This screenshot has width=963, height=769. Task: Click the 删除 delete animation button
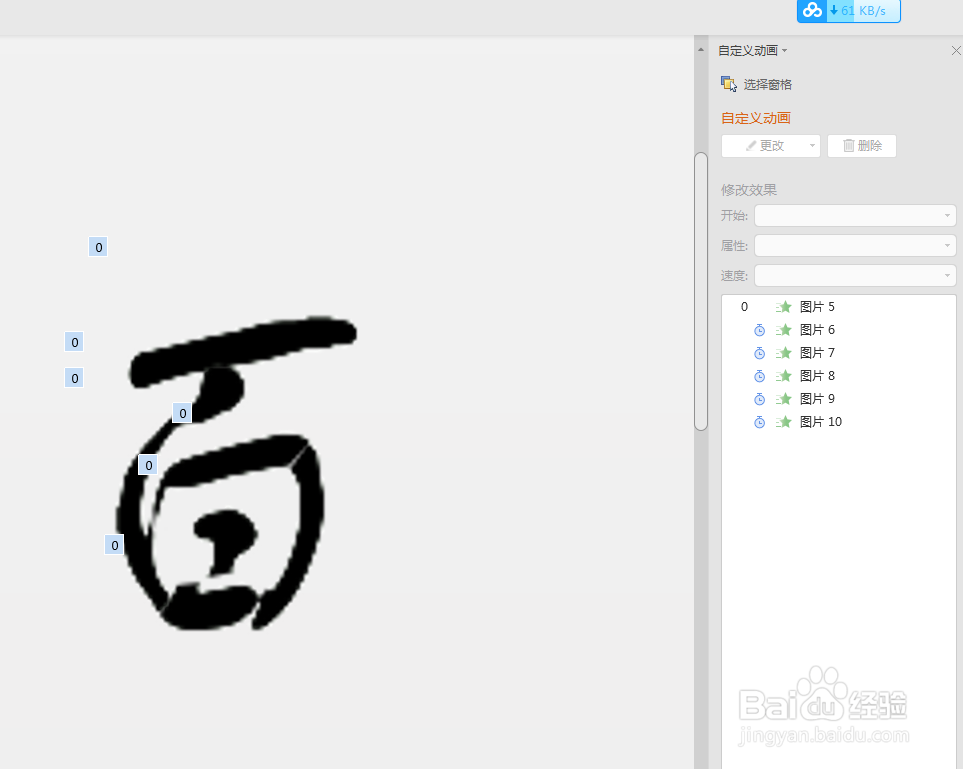[862, 146]
